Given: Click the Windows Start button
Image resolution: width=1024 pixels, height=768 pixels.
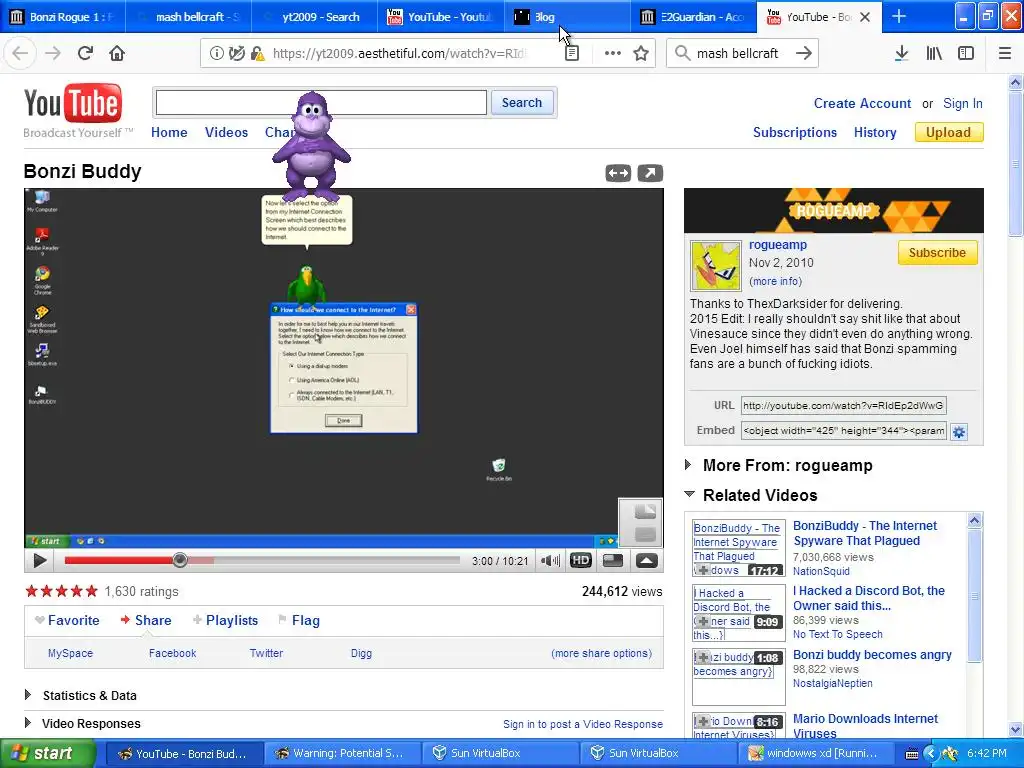Looking at the screenshot, I should [47, 754].
